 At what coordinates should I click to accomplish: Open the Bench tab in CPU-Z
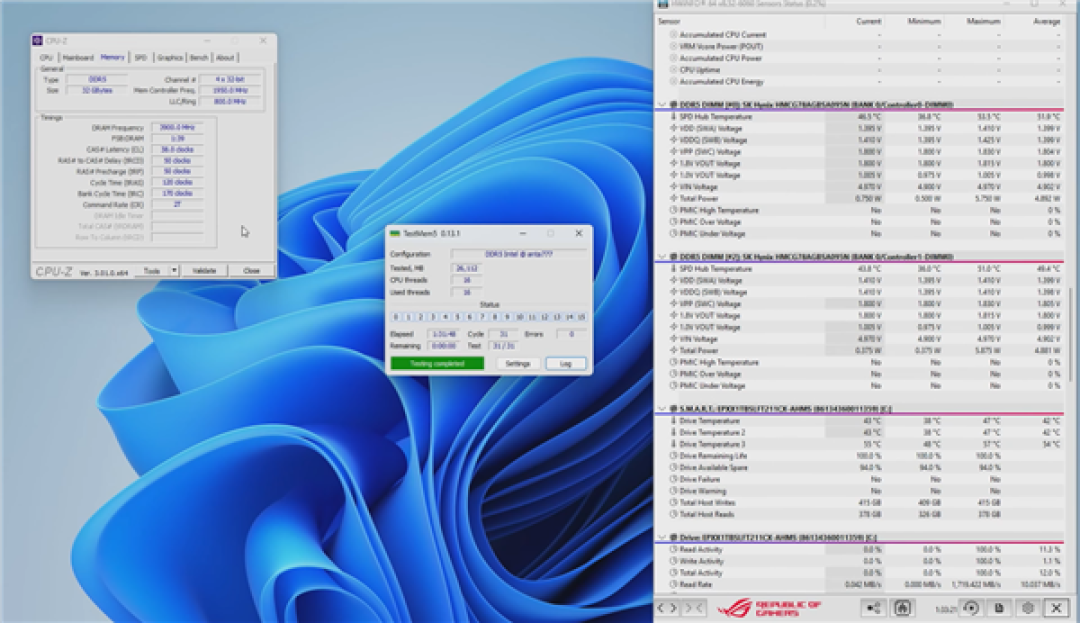198,58
